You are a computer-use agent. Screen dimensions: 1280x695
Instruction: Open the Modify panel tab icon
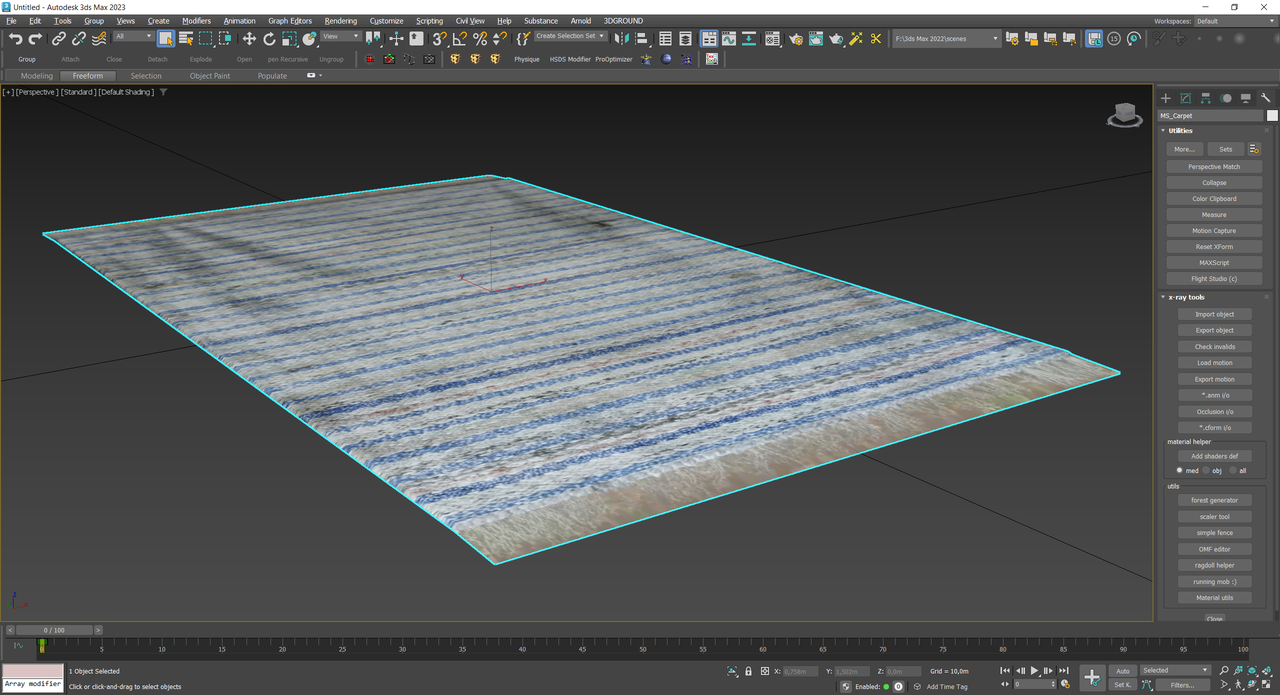pos(1185,98)
